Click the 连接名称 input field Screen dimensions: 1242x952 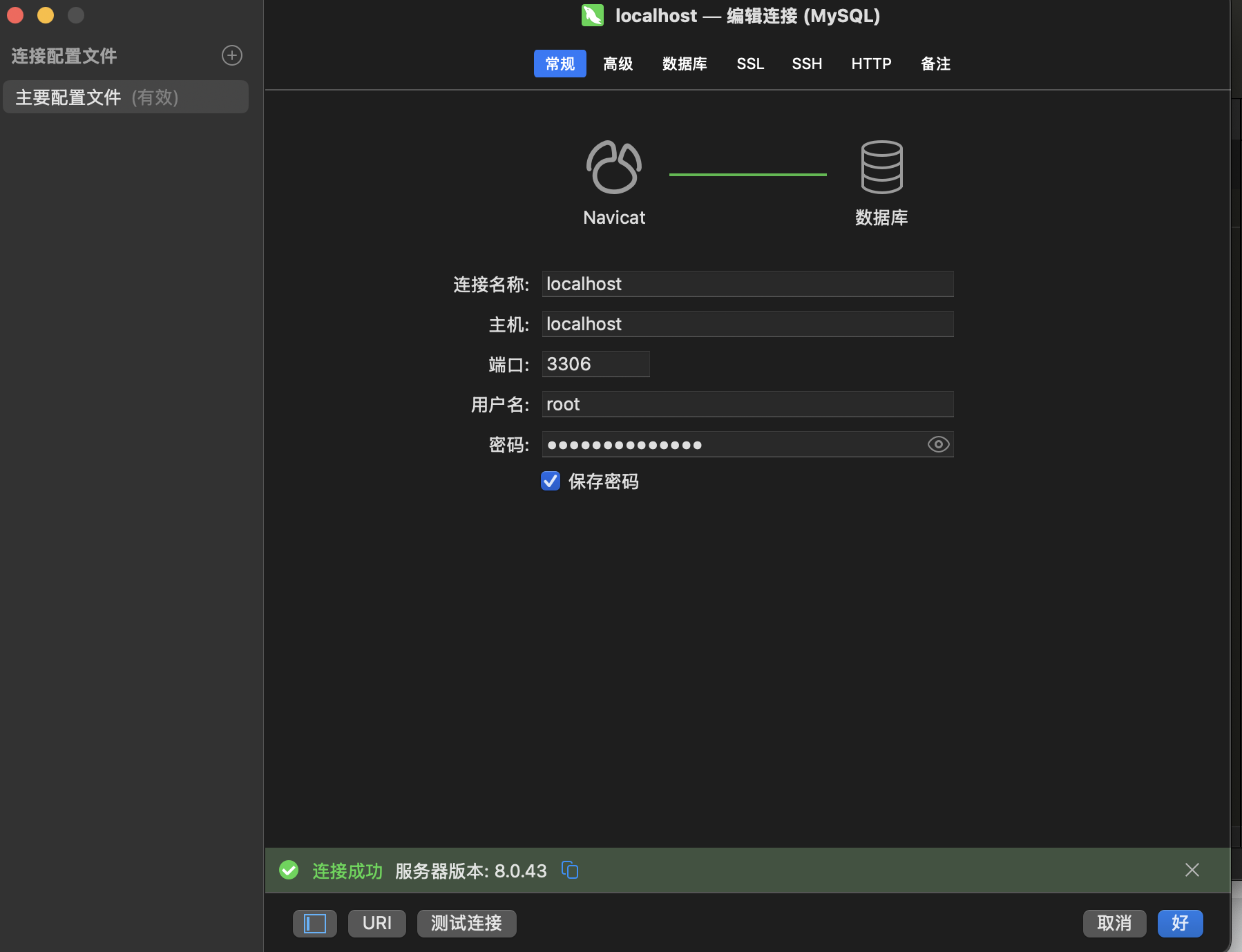pos(748,284)
